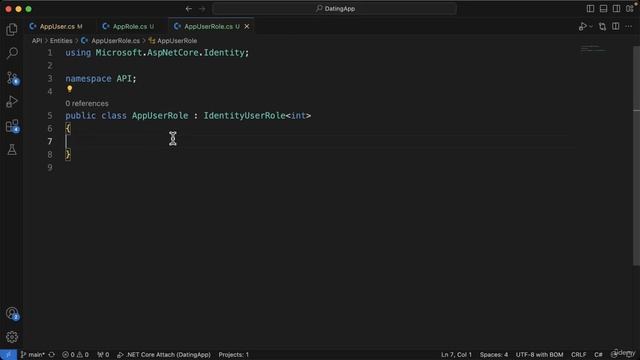Screen dimensions: 640x360
Task: Click Projects: 1 in the status bar
Action: pyautogui.click(x=233, y=355)
